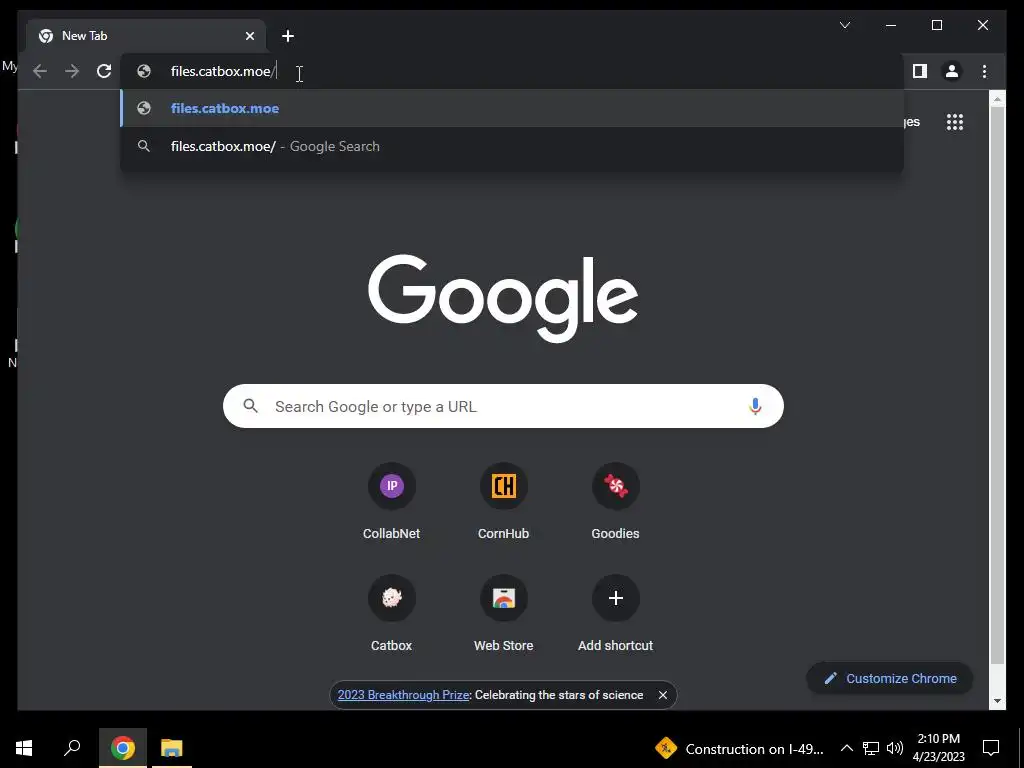Start voice search with microphone icon
This screenshot has height=768, width=1024.
[755, 406]
